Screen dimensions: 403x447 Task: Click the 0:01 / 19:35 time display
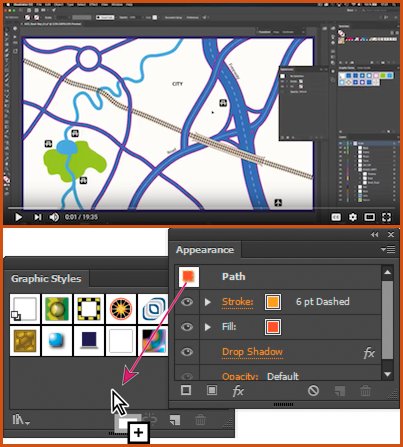(x=81, y=217)
